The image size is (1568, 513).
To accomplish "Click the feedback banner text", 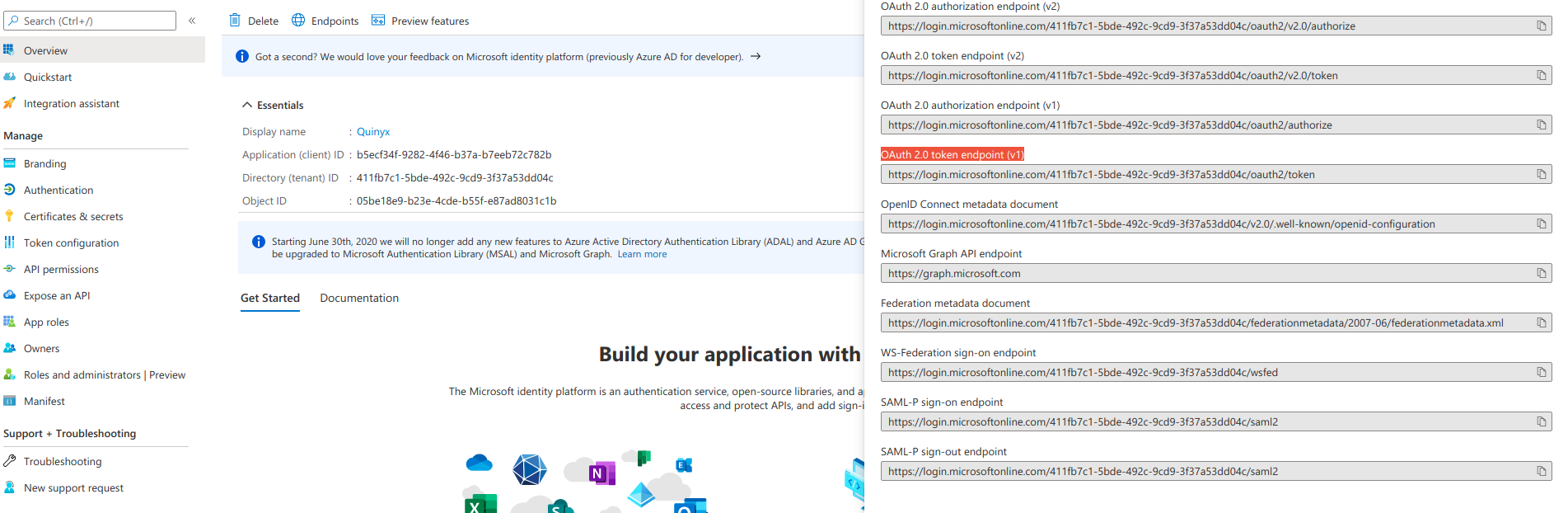I will [x=499, y=57].
